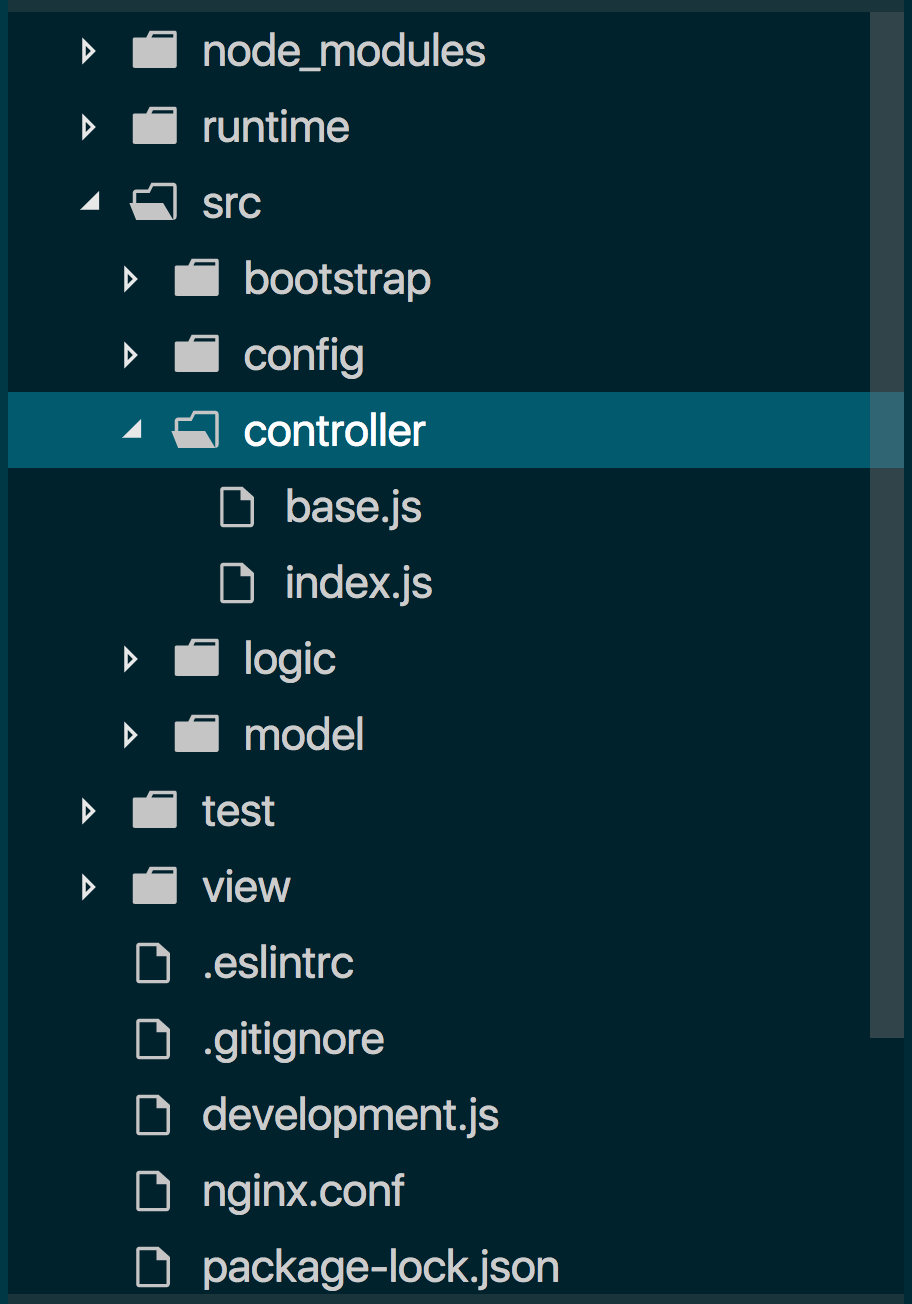The image size is (912, 1304).
Task: Expand the logic folder arrow
Action: point(130,659)
